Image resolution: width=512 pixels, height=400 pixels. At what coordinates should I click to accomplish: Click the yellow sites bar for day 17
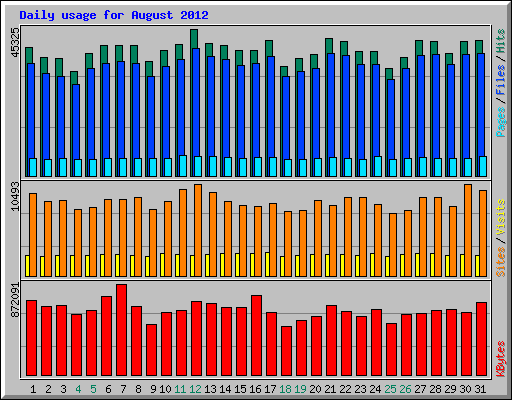[267, 264]
